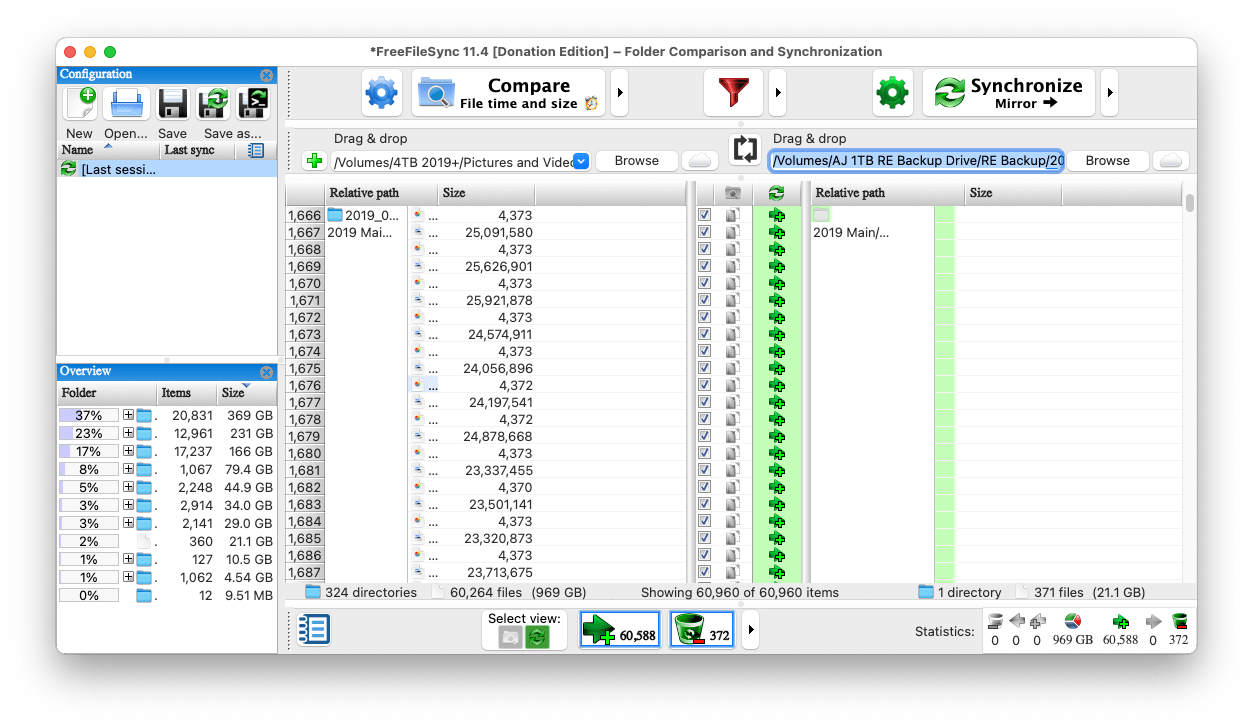1253x728 pixels.
Task: Toggle show files to delete right (372)
Action: tap(702, 630)
